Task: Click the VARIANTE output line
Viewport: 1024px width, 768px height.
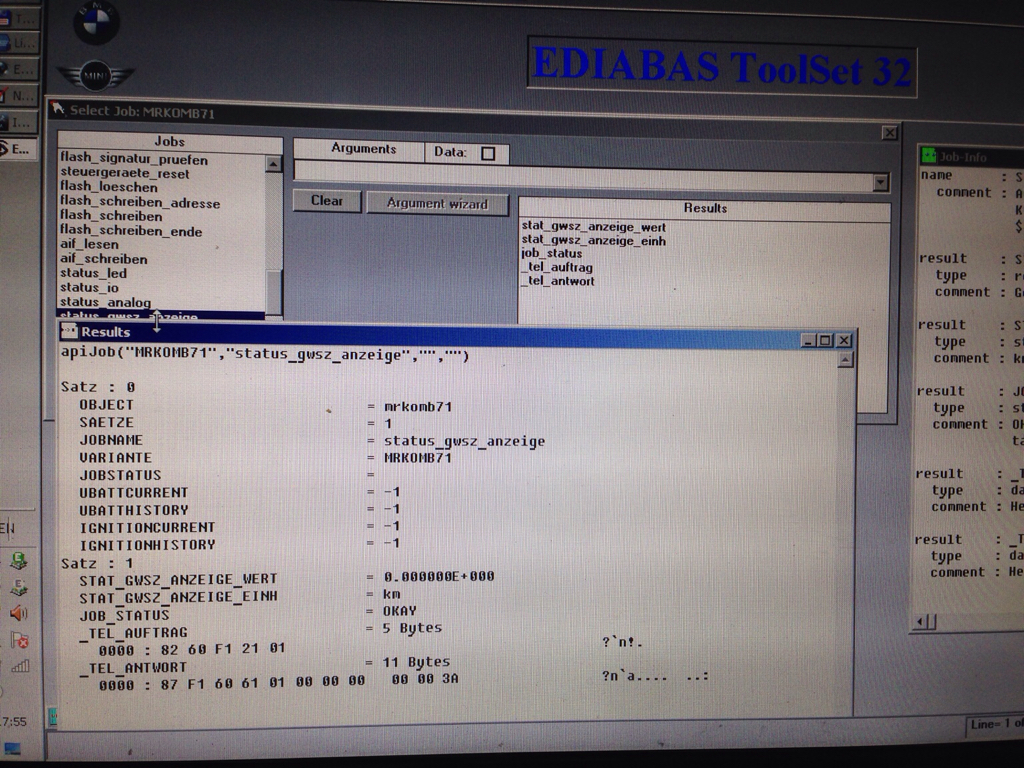Action: pos(265,458)
